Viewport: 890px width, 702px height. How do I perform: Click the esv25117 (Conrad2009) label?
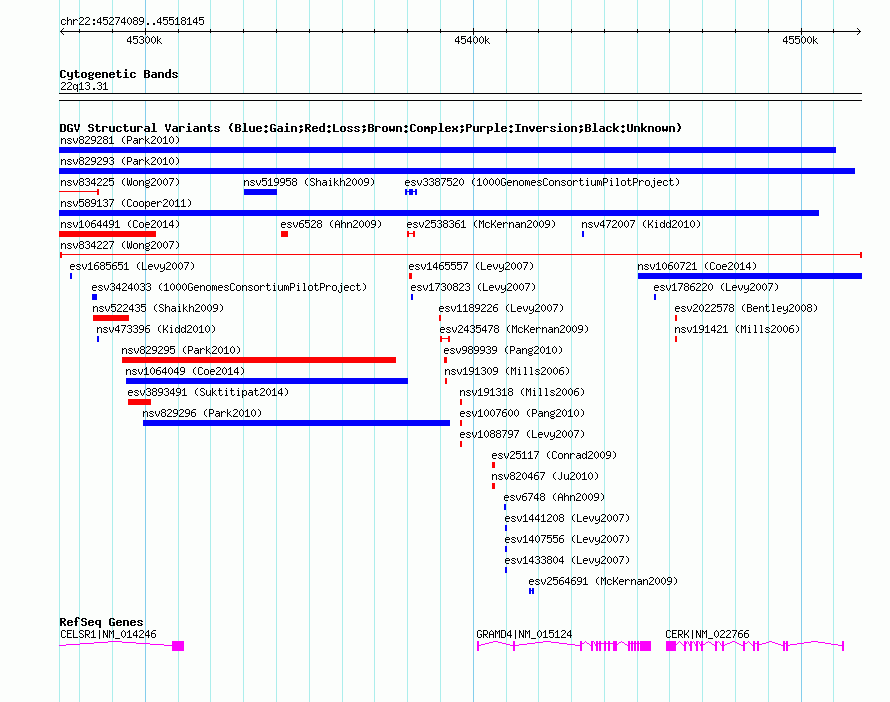pos(554,455)
